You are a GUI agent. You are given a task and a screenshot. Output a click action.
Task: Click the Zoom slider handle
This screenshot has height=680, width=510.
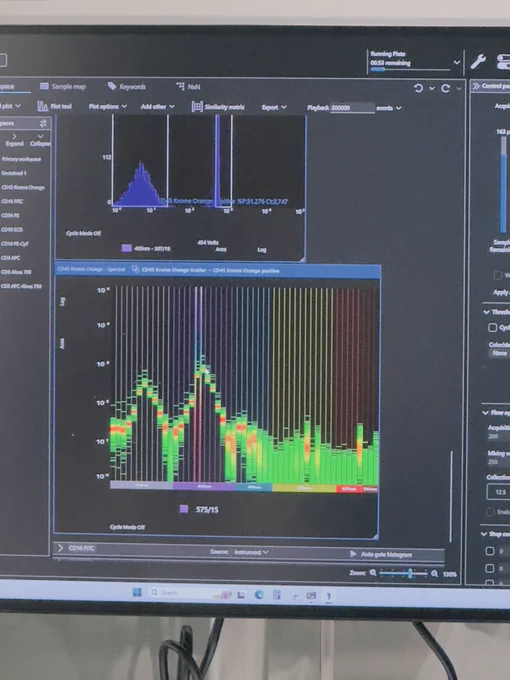click(x=410, y=573)
